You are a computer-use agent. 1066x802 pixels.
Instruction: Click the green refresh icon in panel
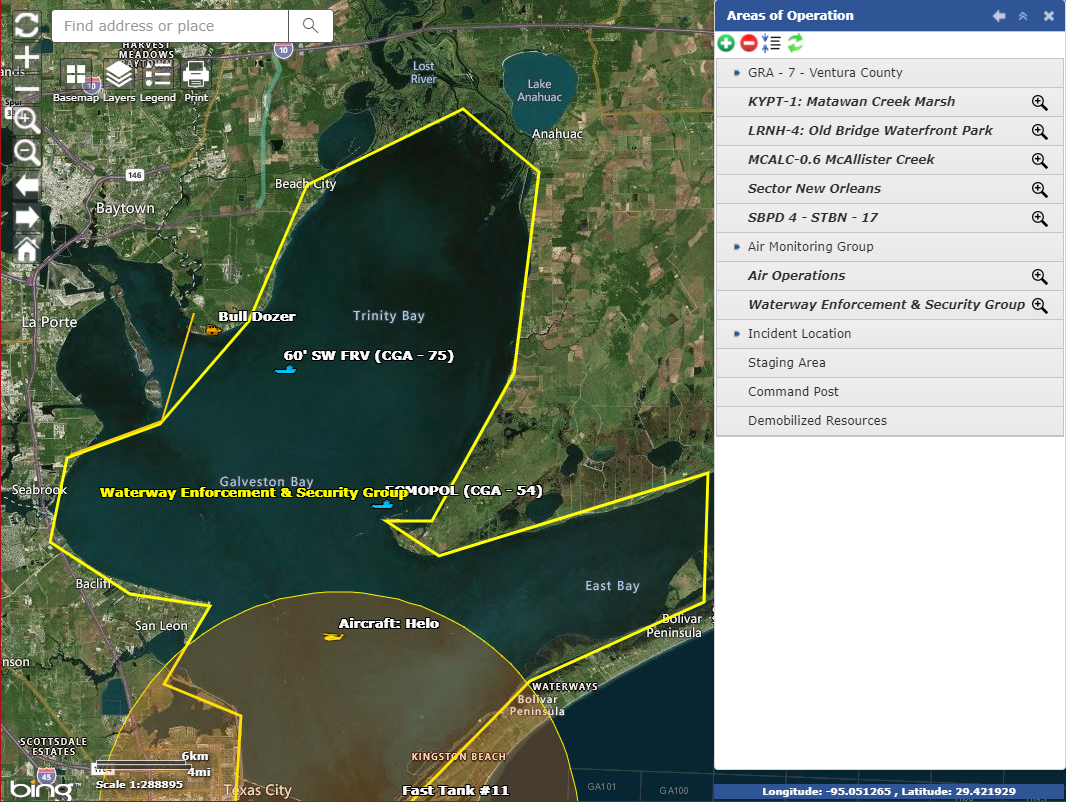coord(795,43)
